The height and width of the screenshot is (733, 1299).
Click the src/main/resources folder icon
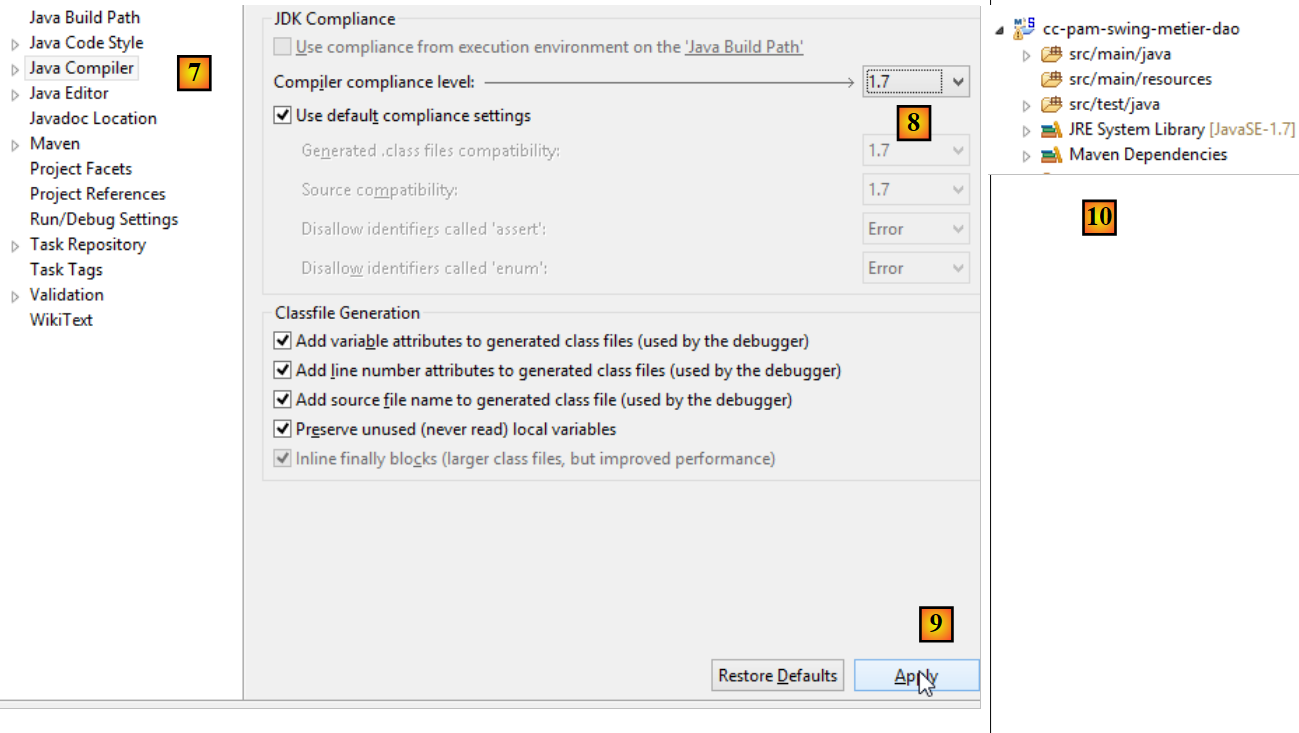[x=1050, y=79]
